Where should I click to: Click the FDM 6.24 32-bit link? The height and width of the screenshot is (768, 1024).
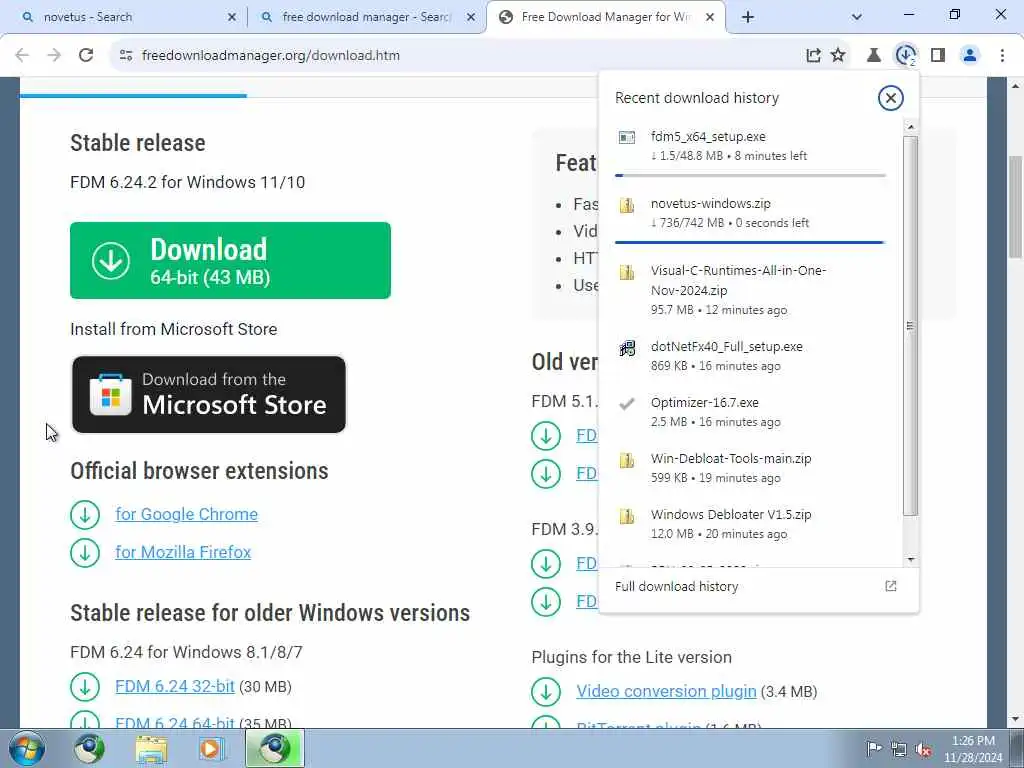[175, 686]
